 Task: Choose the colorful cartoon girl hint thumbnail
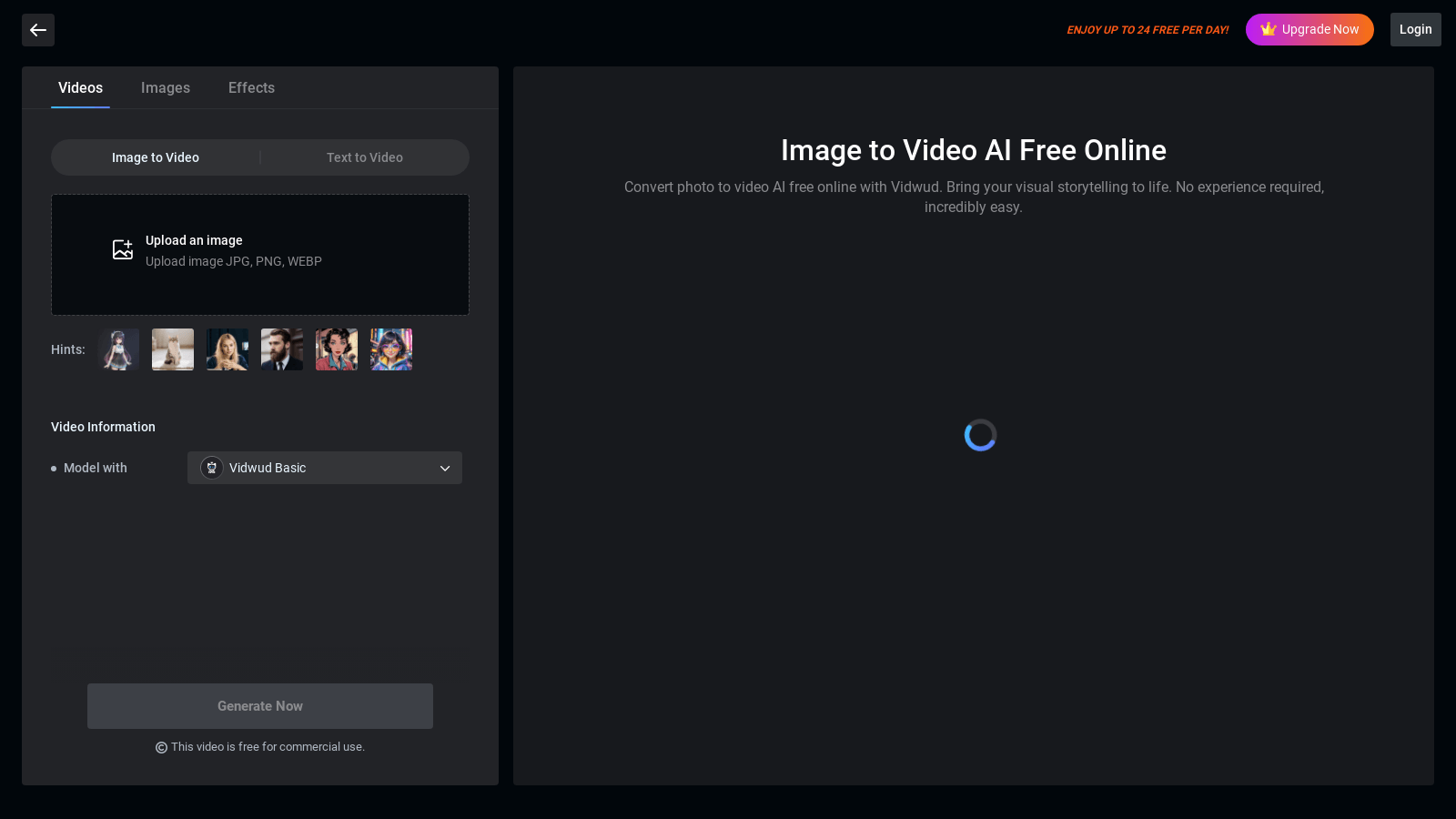tap(391, 349)
